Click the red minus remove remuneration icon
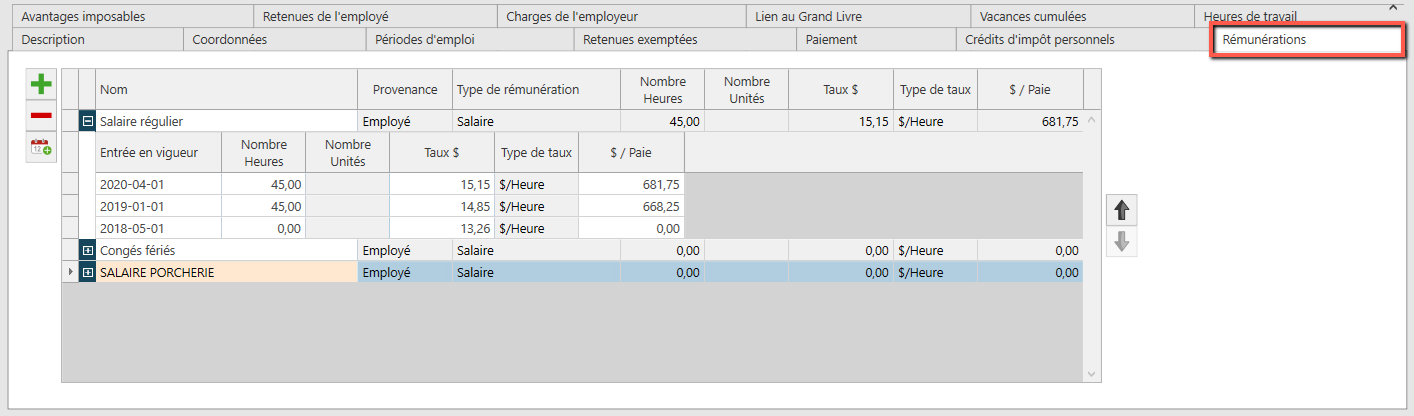1414x416 pixels. coord(41,116)
